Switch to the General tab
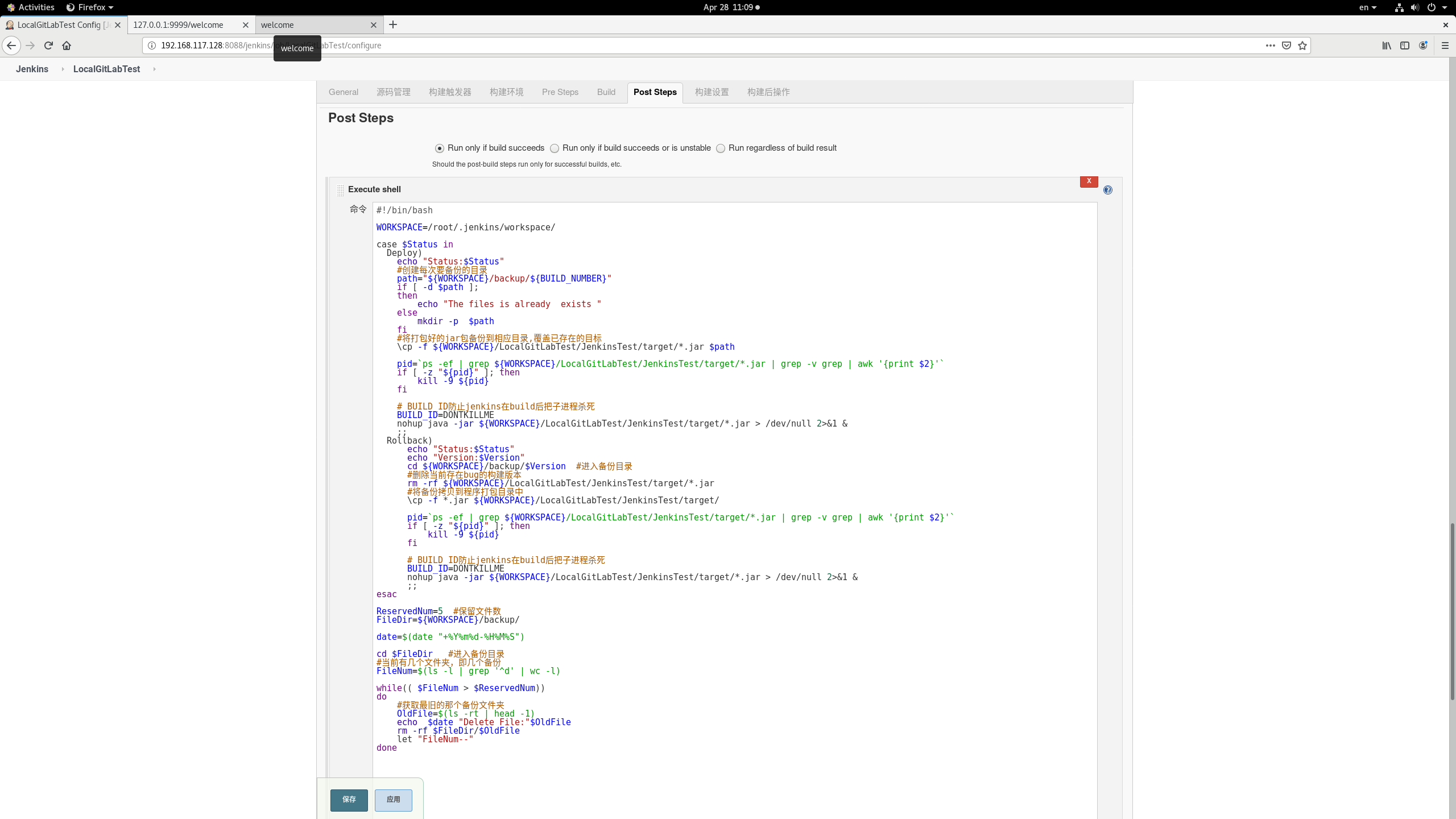The height and width of the screenshot is (819, 1456). click(343, 92)
